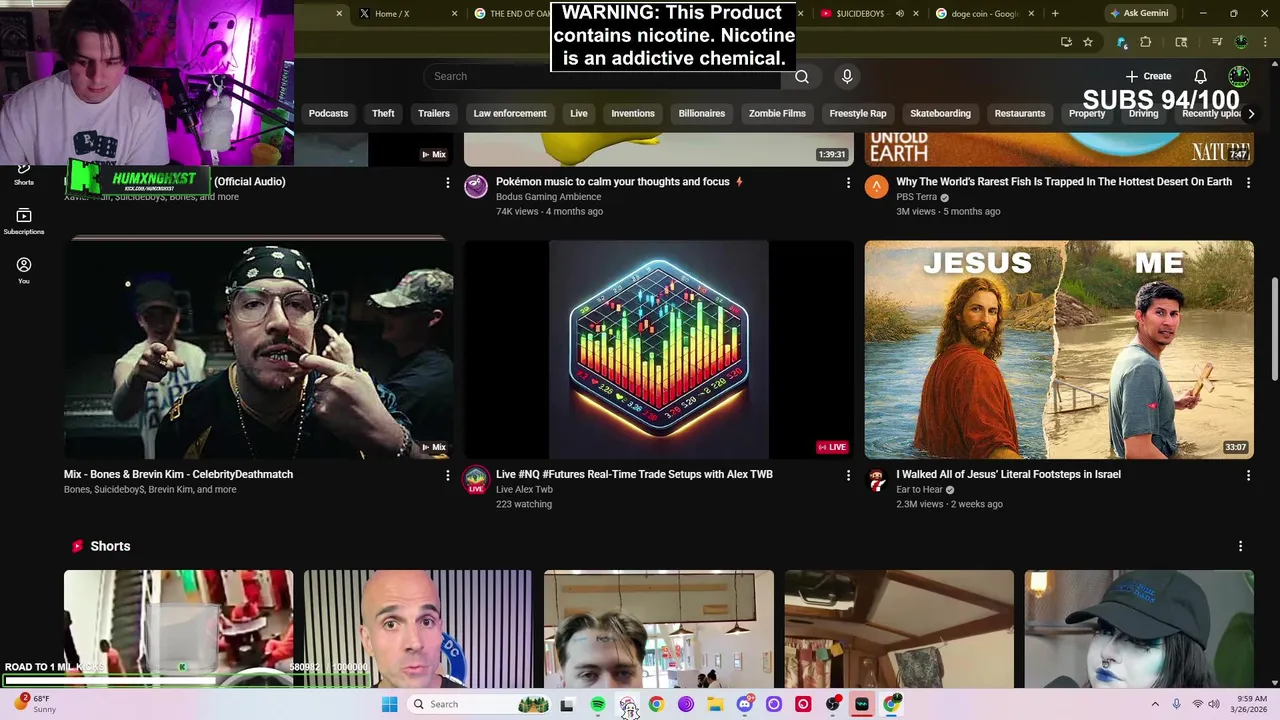Show hidden system tray icons chevron
1280x720 pixels.
coord(1155,704)
